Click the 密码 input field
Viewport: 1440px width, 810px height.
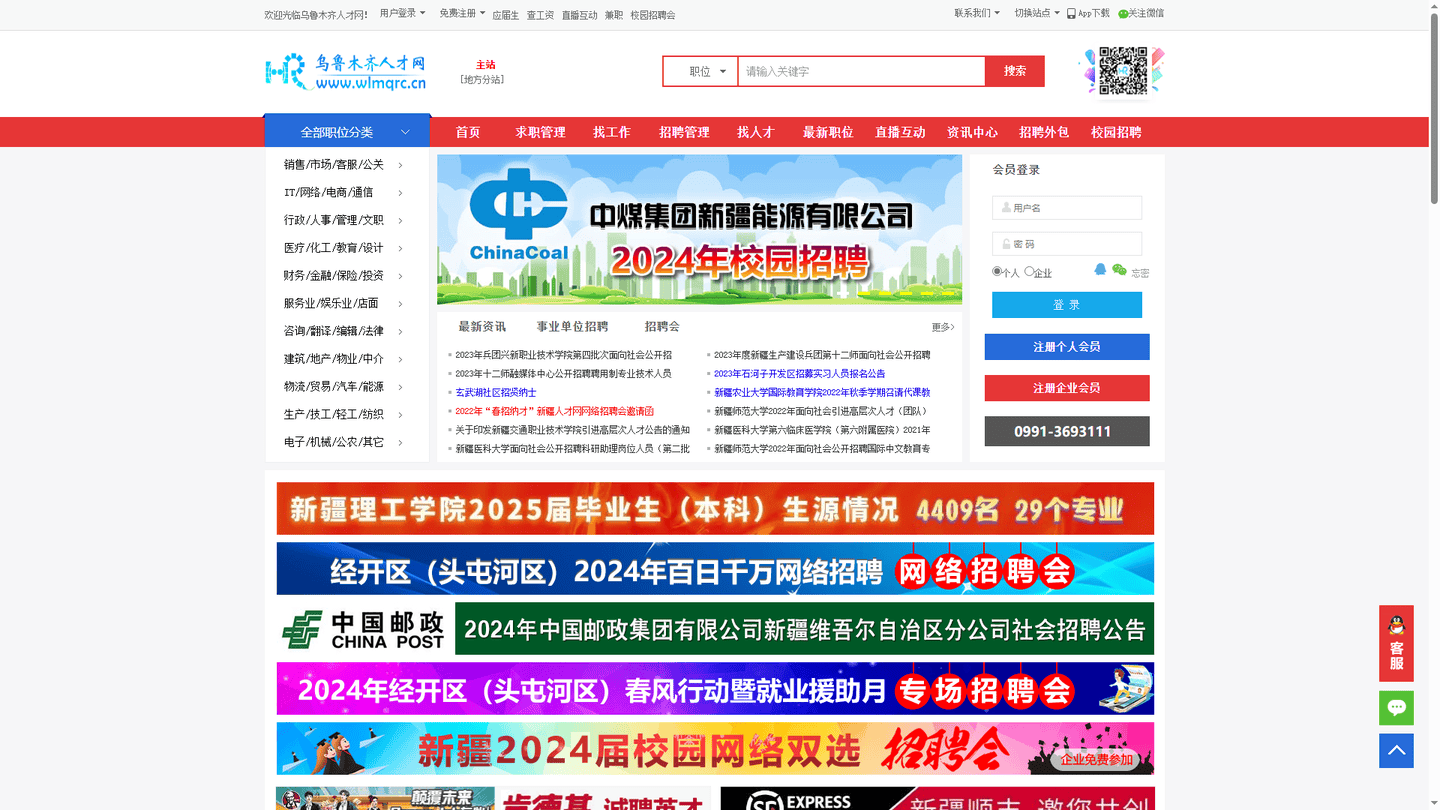click(x=1067, y=244)
